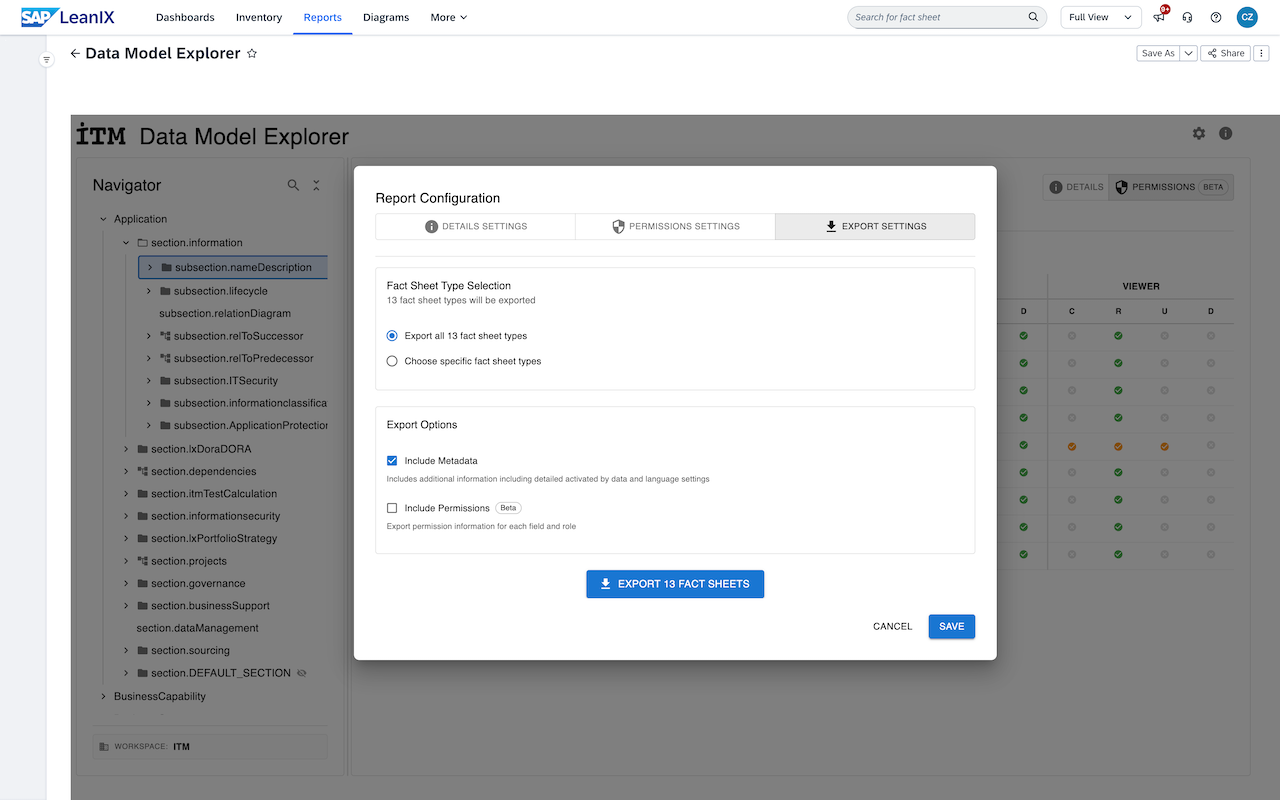Check Include Permissions checkbox
This screenshot has height=800, width=1280.
click(x=392, y=508)
